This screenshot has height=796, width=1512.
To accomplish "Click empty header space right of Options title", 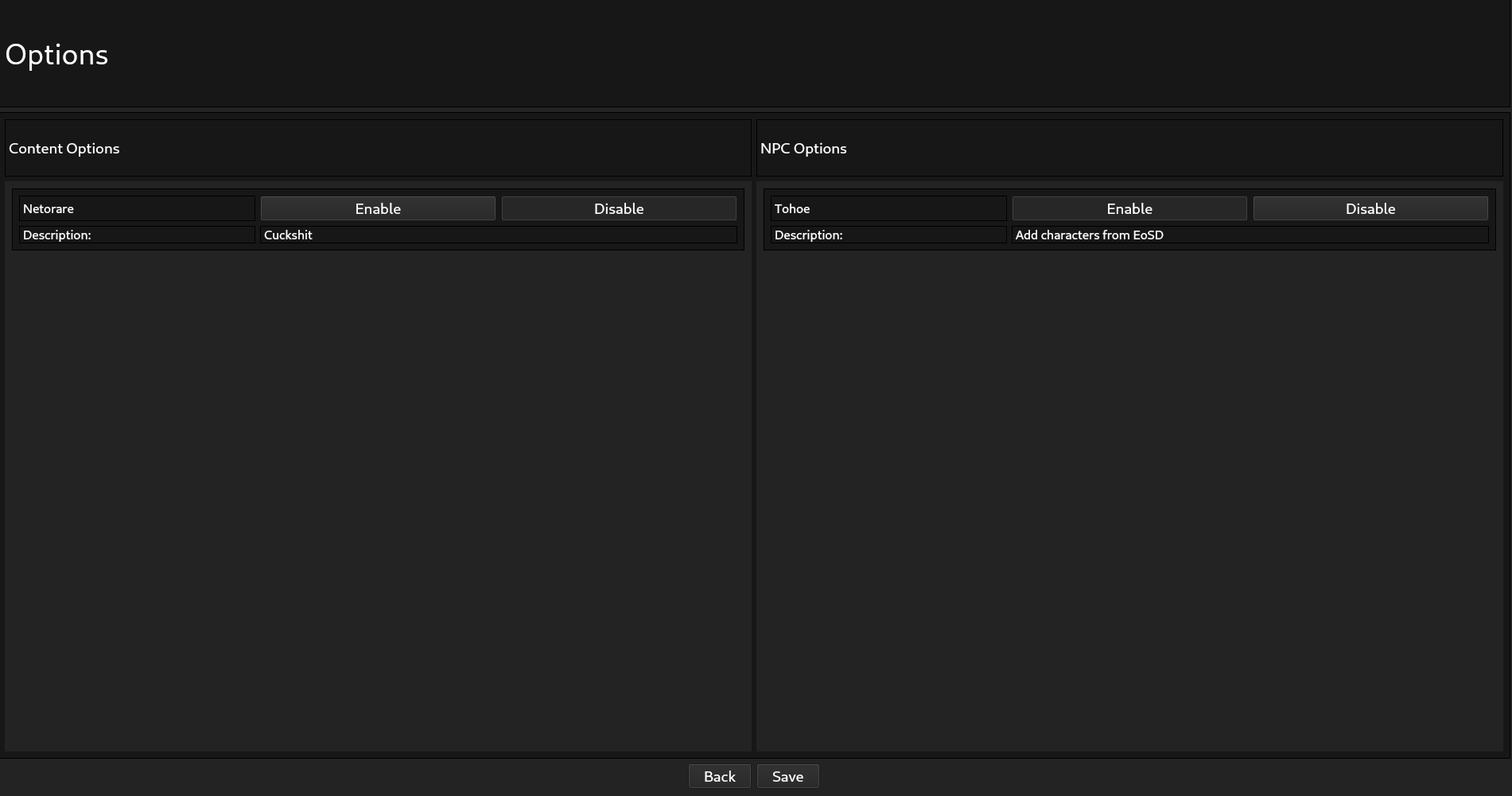I will tap(795, 54).
